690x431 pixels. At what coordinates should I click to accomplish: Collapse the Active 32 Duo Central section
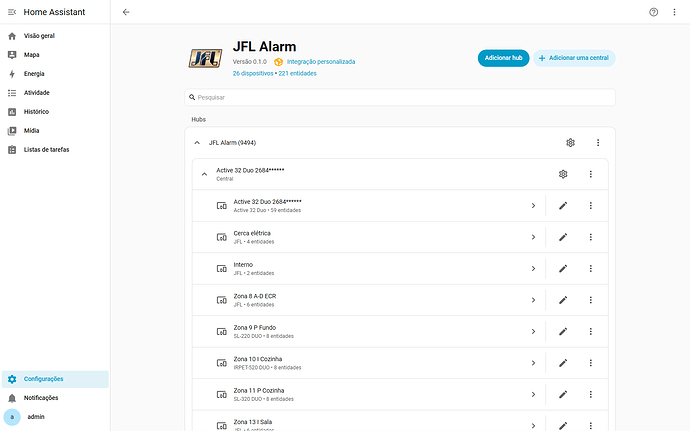click(204, 174)
